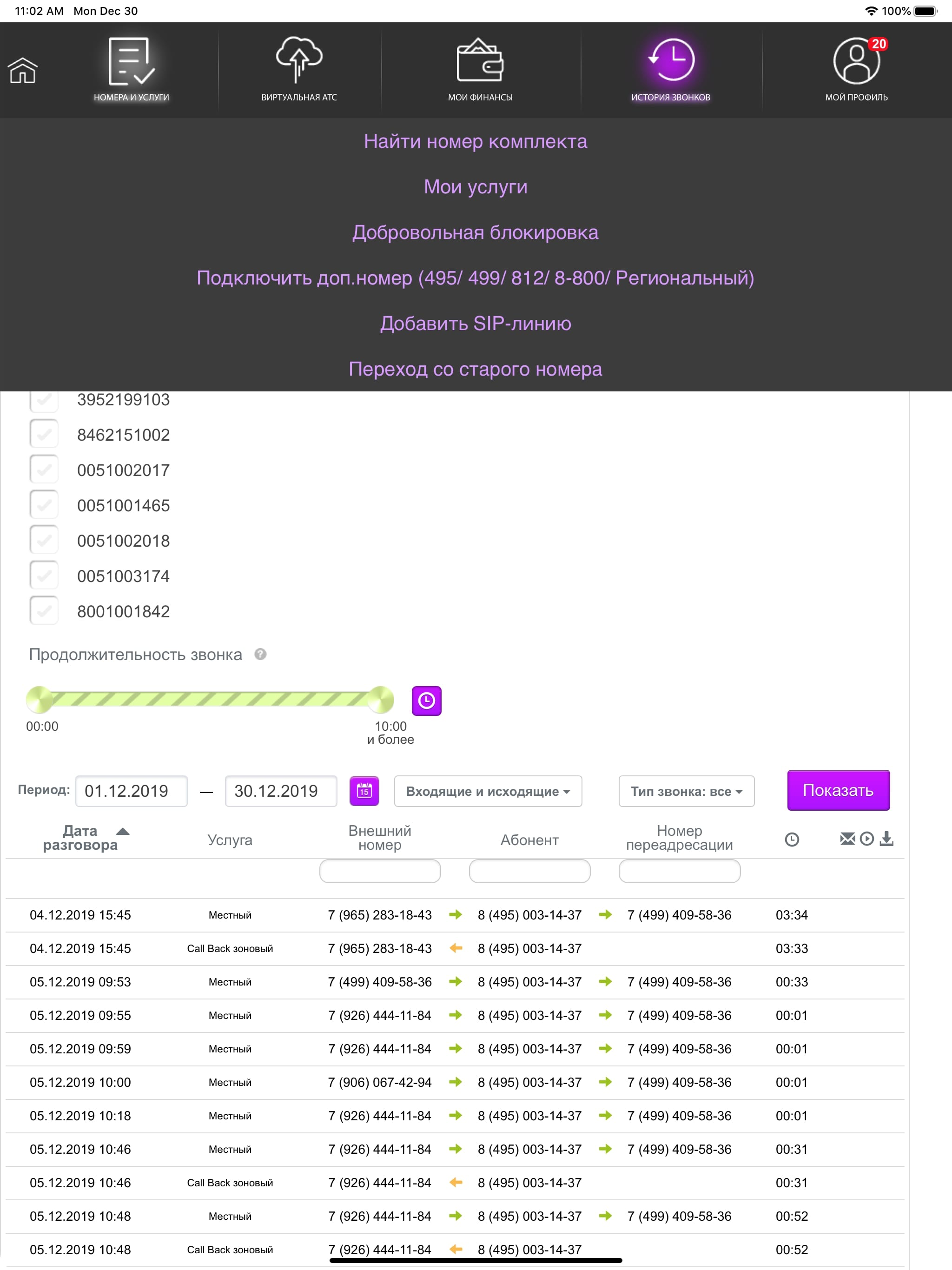Open the purple calendar period picker
The height and width of the screenshot is (1270, 952).
(364, 791)
